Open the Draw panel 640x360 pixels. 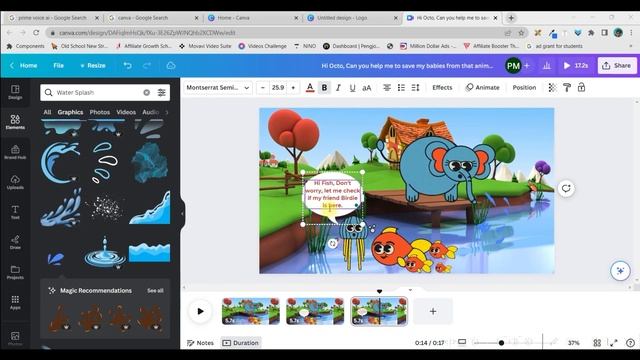click(x=15, y=242)
